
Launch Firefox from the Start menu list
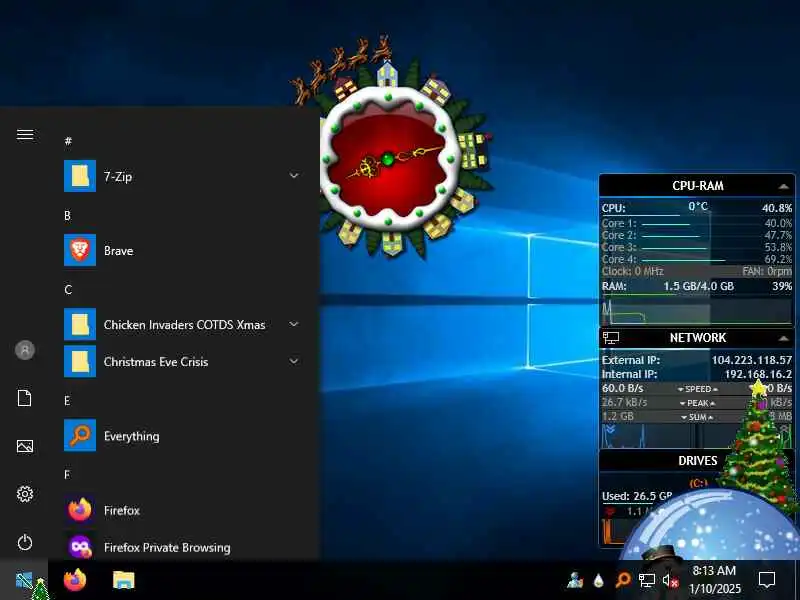click(x=80, y=510)
